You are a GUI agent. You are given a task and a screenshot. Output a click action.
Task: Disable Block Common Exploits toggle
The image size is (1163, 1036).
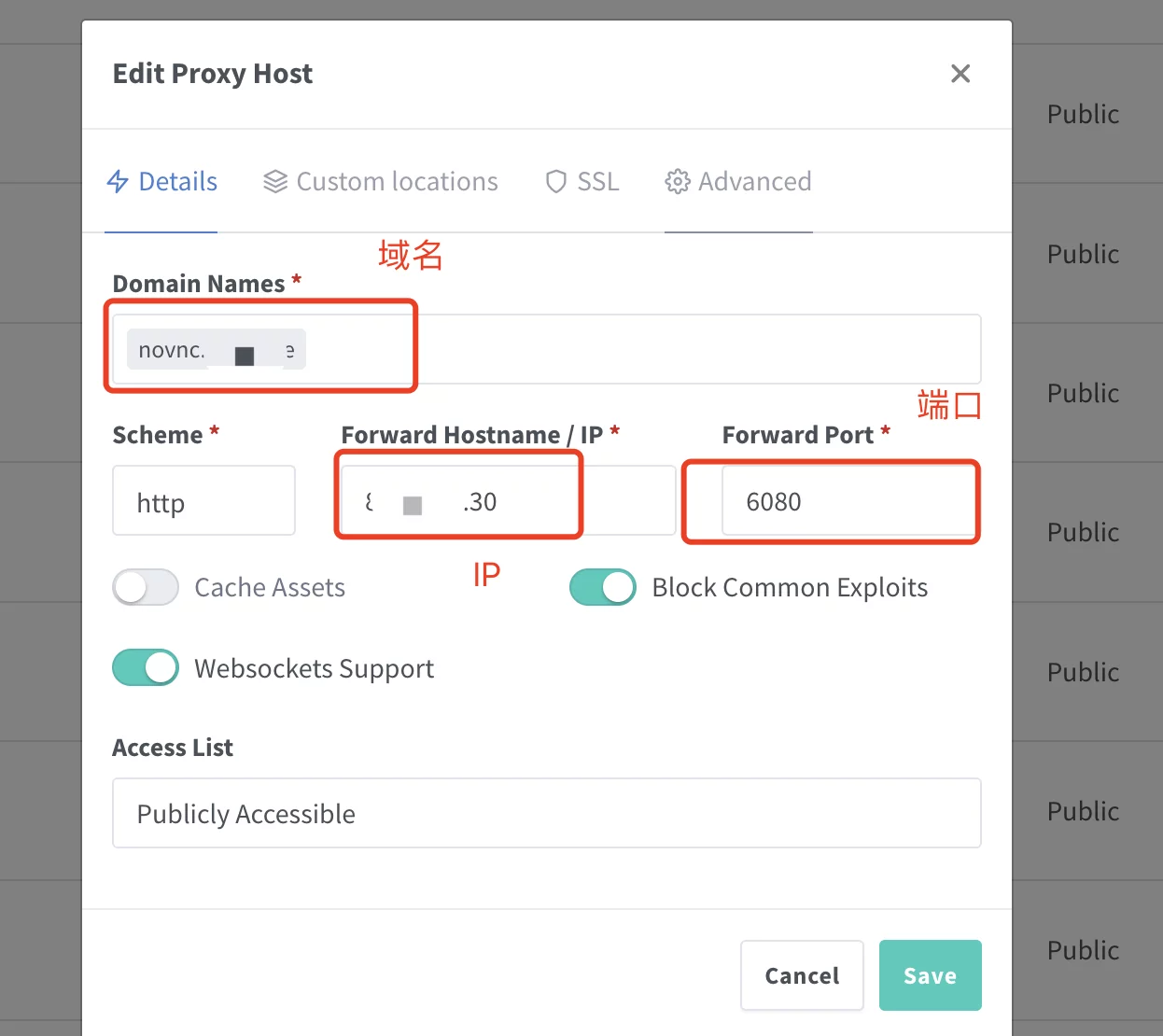tap(603, 587)
